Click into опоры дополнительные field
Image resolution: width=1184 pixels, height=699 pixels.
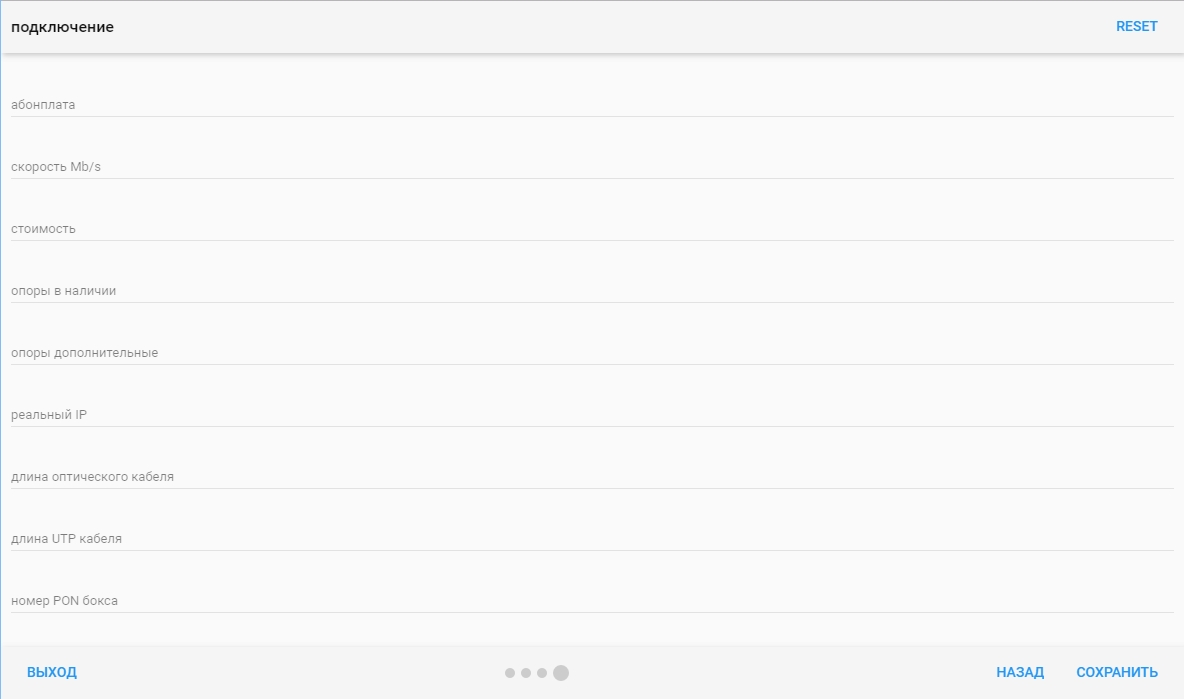591,352
